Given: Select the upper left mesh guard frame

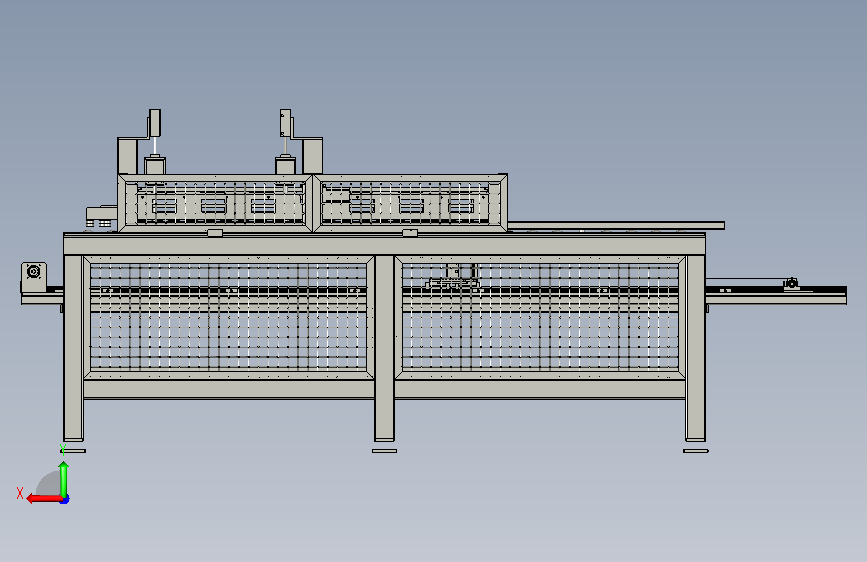Looking at the screenshot, I should click(215, 203).
